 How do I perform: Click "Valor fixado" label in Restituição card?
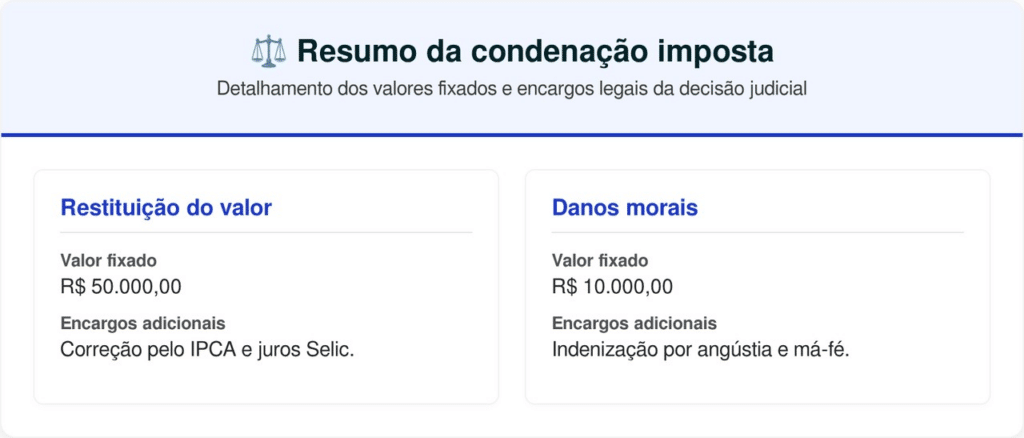click(x=108, y=261)
